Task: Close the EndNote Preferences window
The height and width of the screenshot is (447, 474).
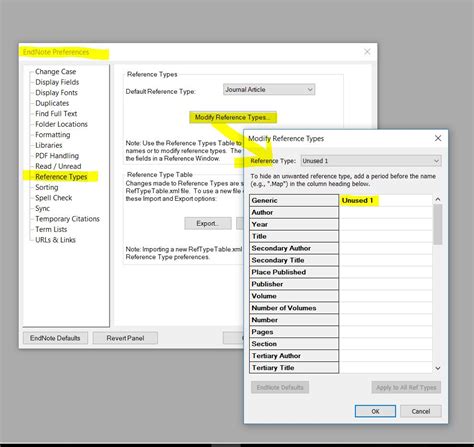Action: pyautogui.click(x=367, y=52)
